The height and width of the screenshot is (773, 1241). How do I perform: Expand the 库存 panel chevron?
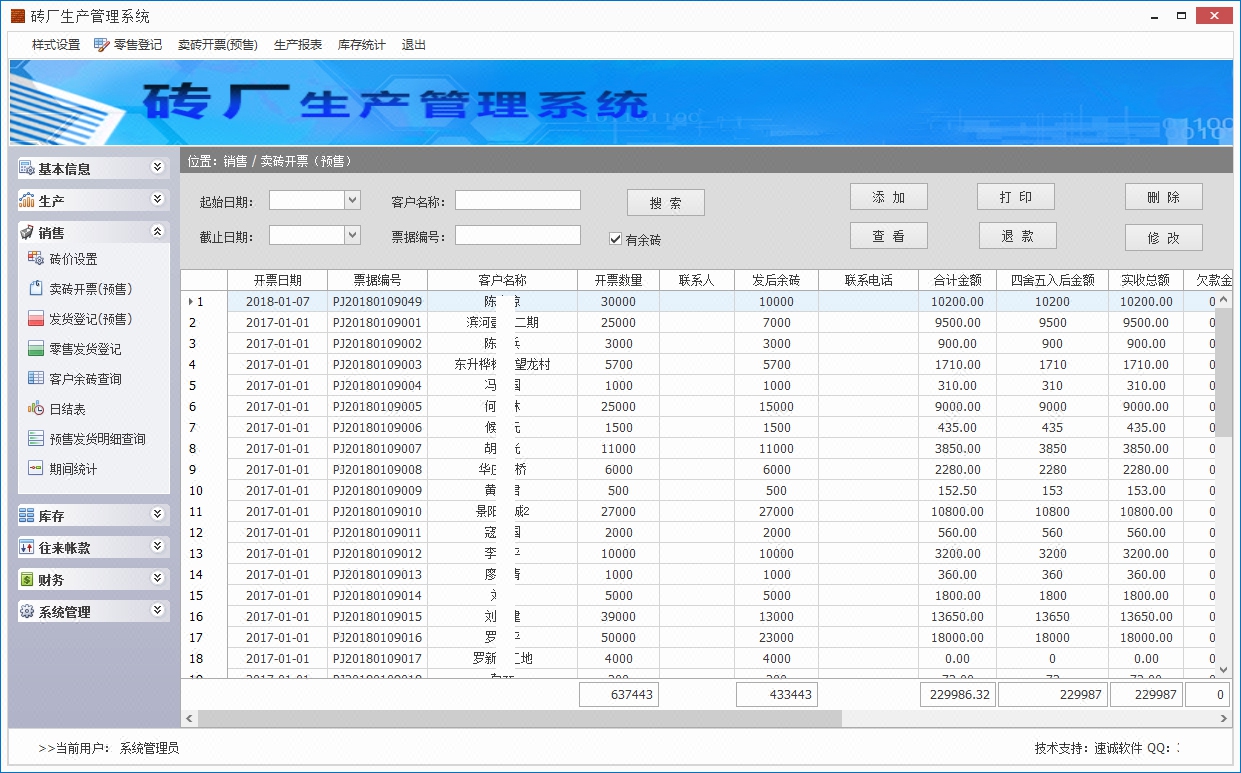[x=157, y=514]
